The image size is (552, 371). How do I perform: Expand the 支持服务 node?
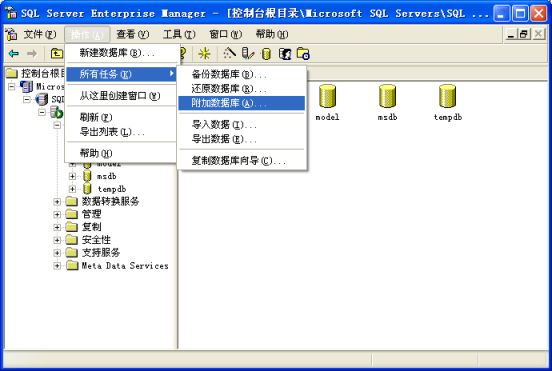(x=57, y=253)
